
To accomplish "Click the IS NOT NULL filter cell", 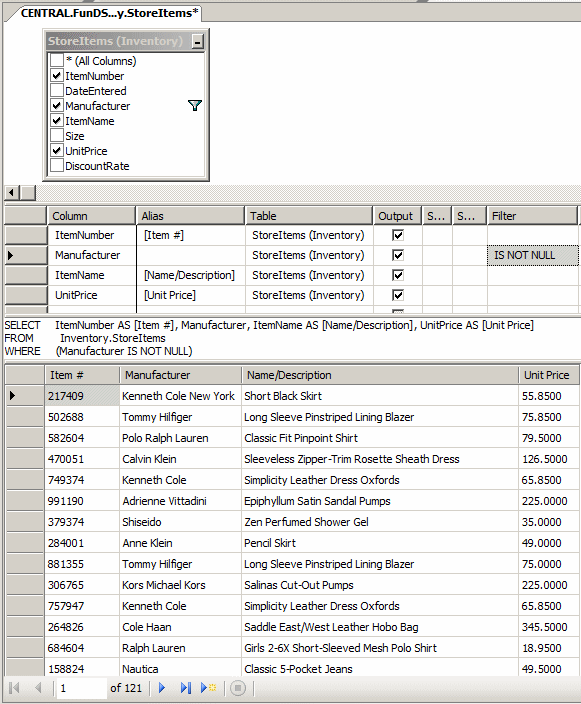I will [x=533, y=255].
